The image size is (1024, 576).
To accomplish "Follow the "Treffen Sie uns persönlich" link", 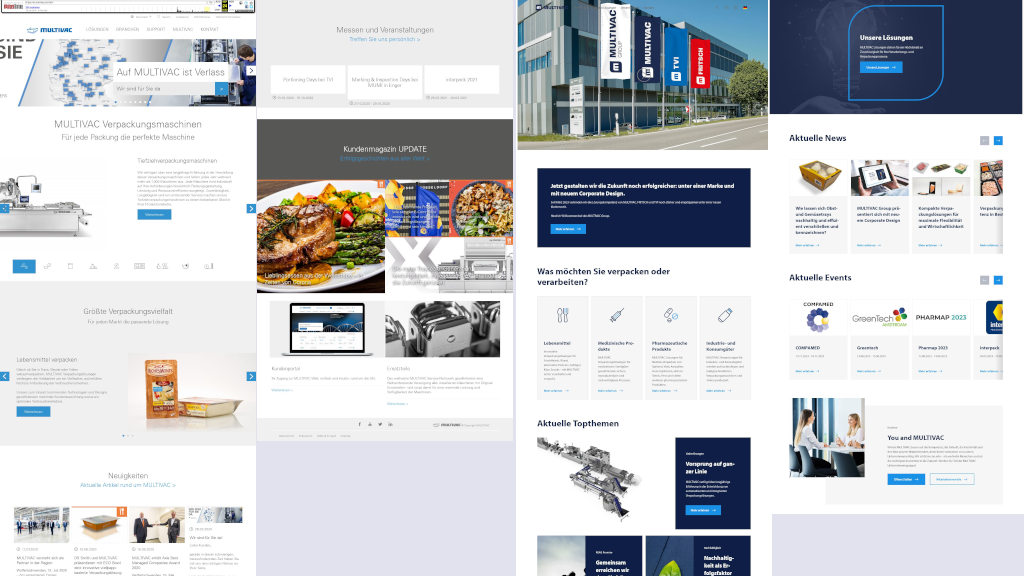I will tap(385, 39).
